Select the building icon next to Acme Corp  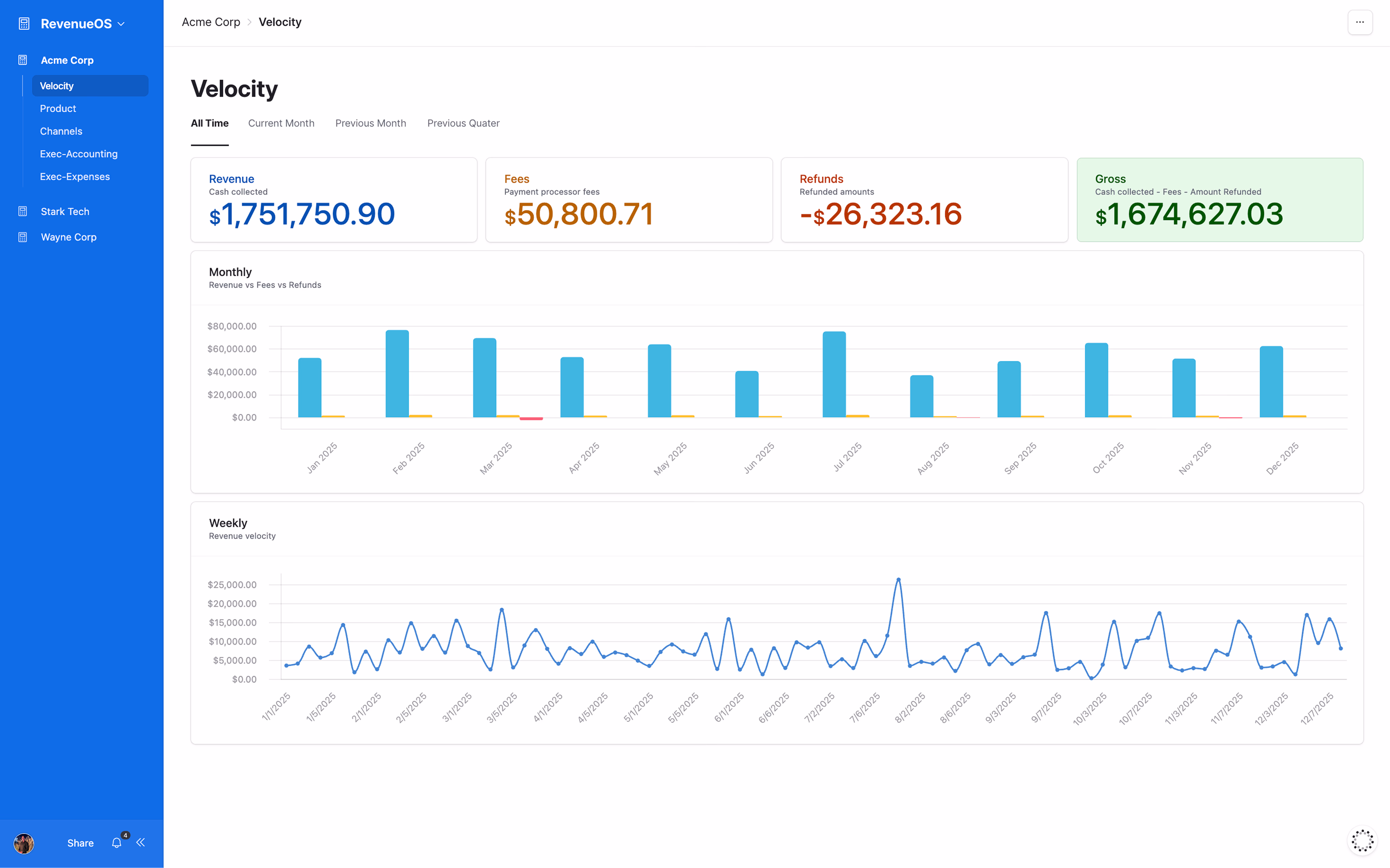23,60
